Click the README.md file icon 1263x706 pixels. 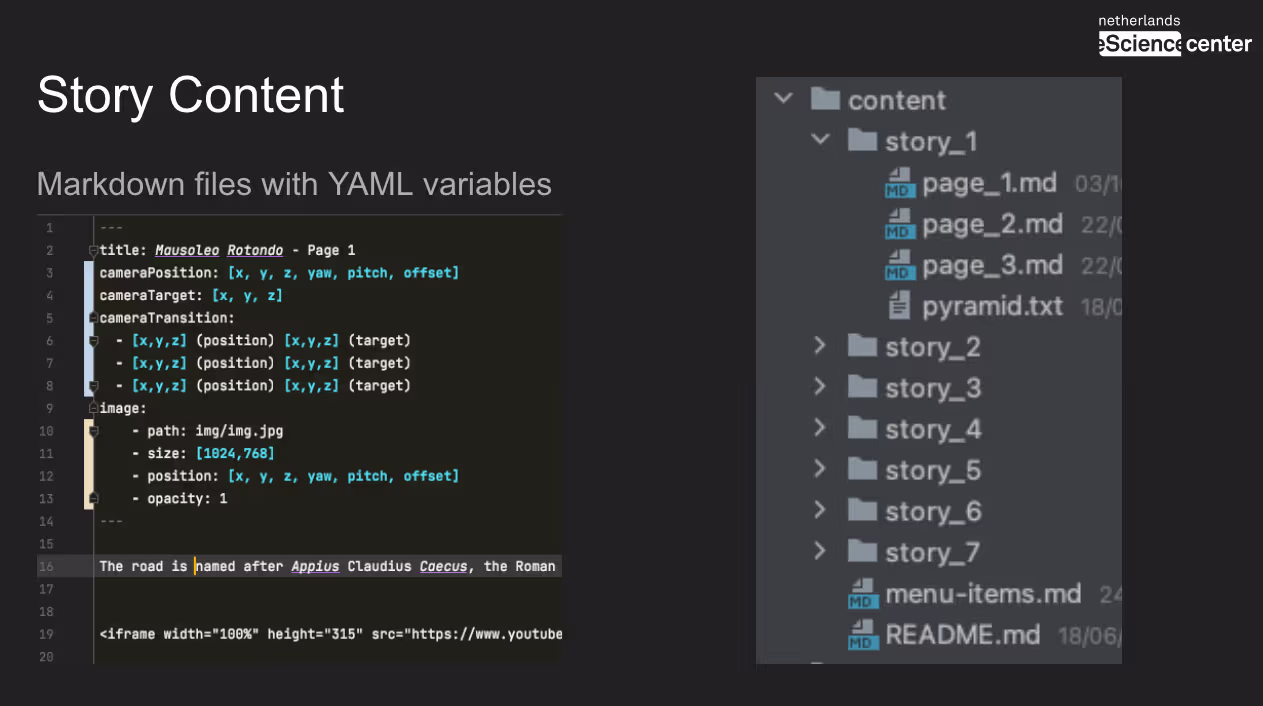coord(864,635)
